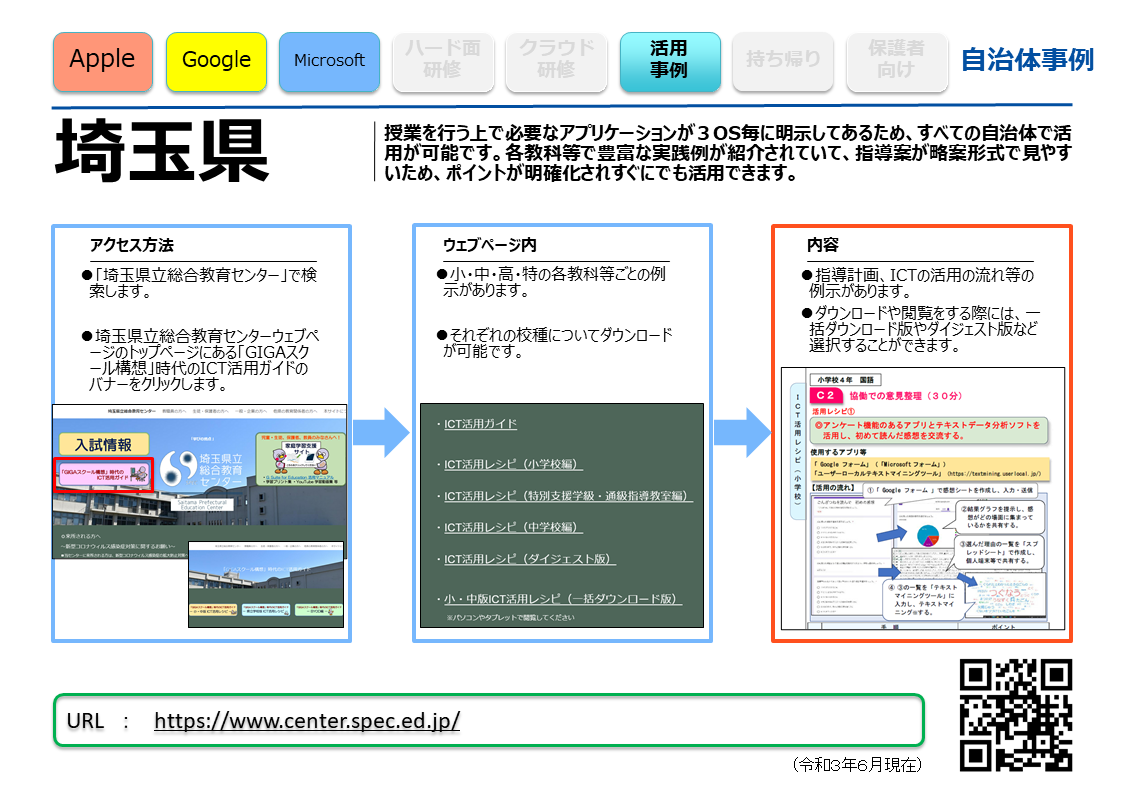1123x794 pixels.
Task: Click the inset GIGA page screenshot
Action: coord(266,584)
